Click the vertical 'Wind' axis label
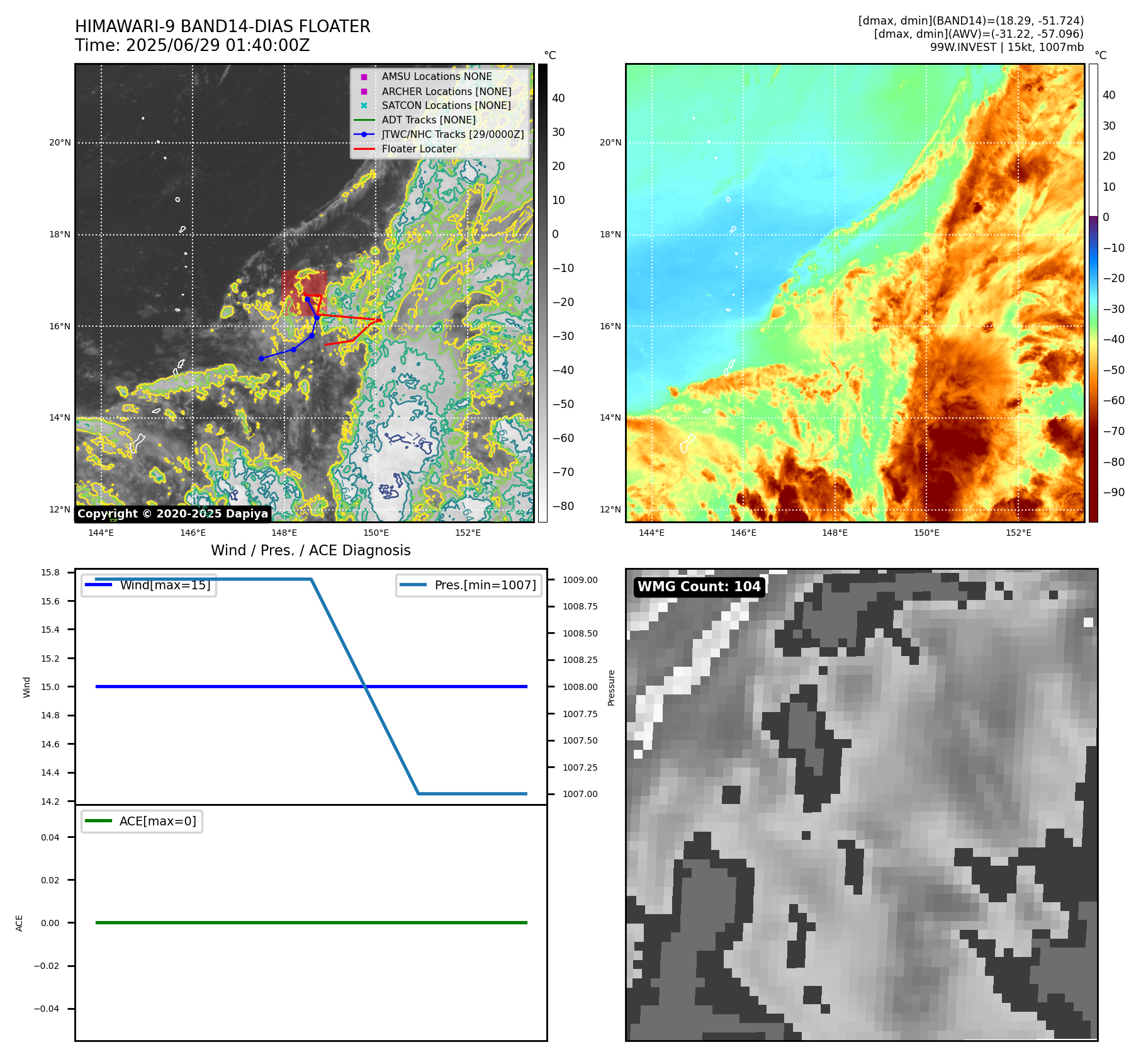Image resolution: width=1141 pixels, height=1064 pixels. coord(26,687)
